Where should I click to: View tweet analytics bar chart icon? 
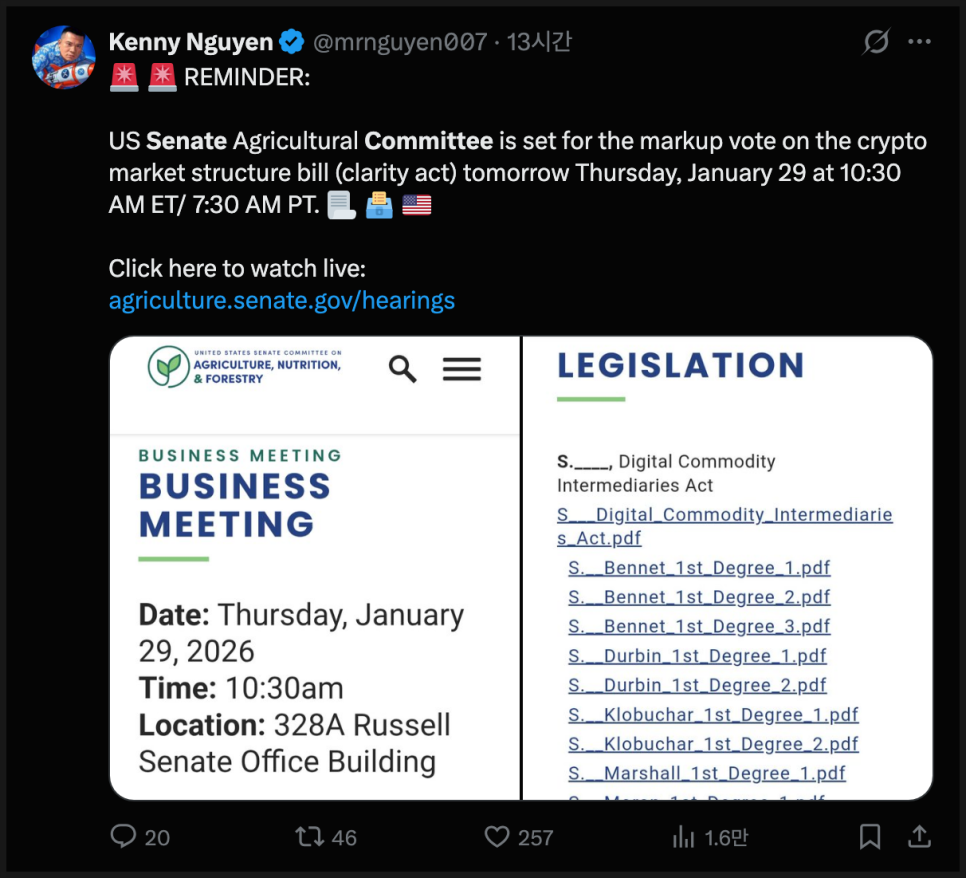click(x=683, y=836)
